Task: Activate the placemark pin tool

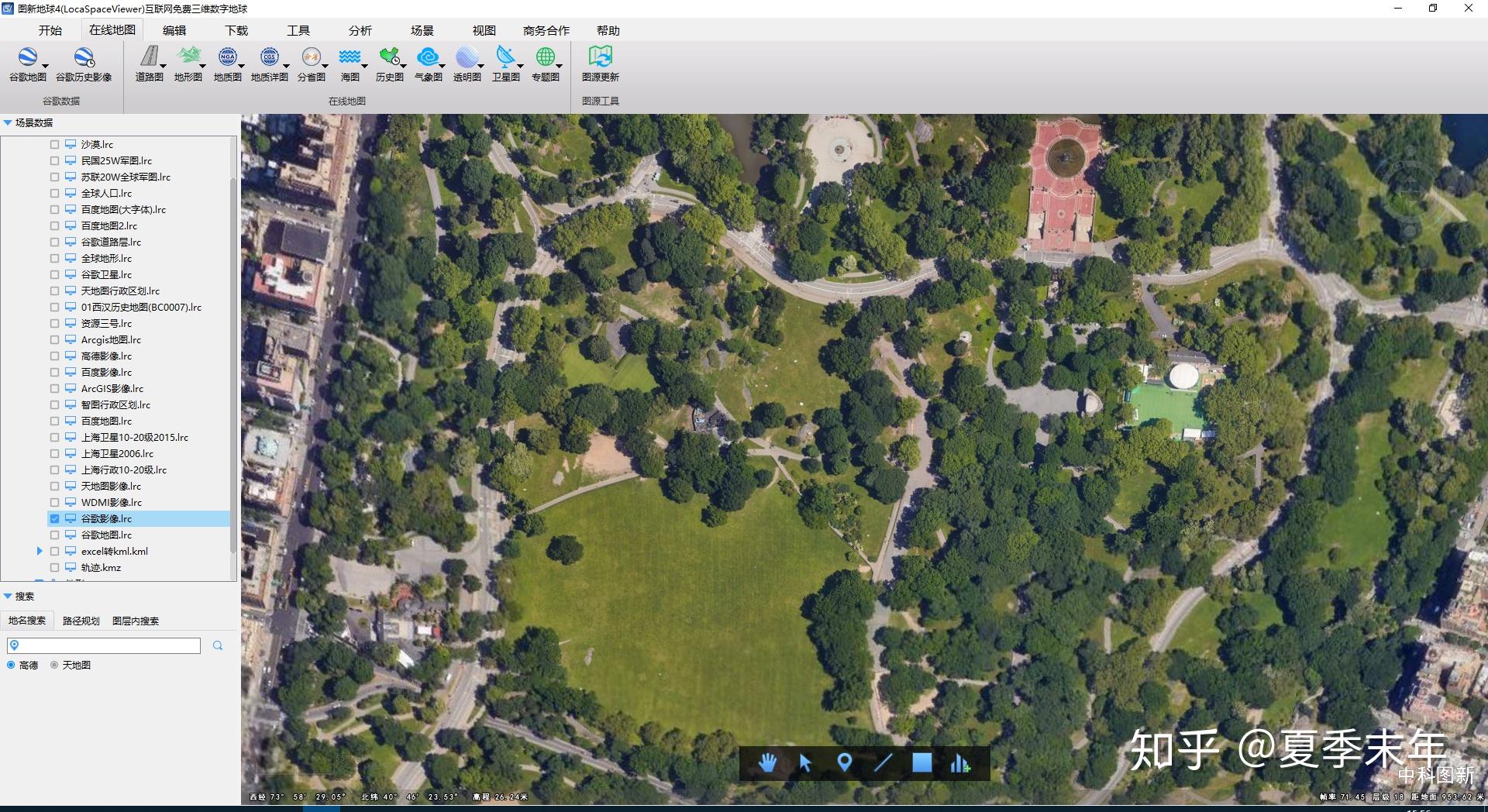Action: coord(844,763)
